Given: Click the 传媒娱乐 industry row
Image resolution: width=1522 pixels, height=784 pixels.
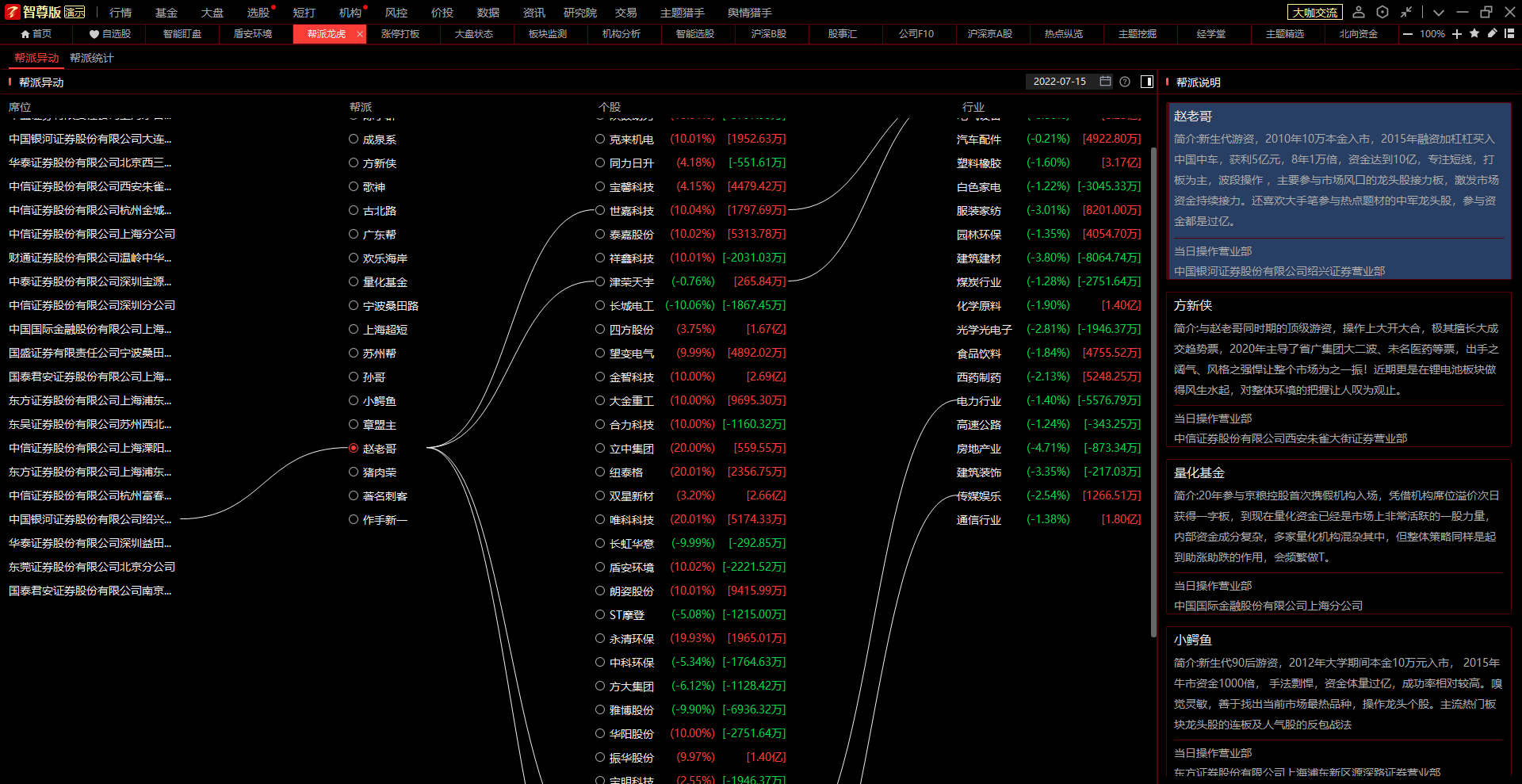Looking at the screenshot, I should pyautogui.click(x=1049, y=495).
